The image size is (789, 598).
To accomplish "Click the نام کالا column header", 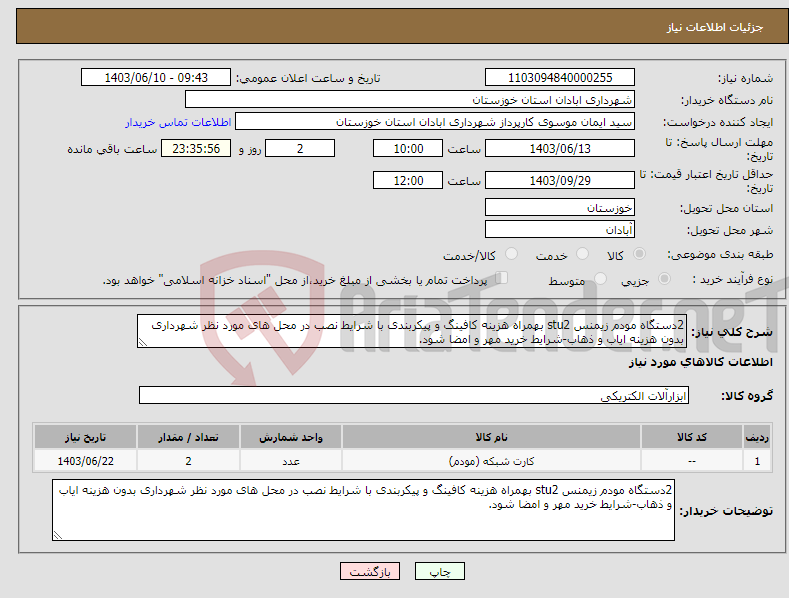I will 491,437.
